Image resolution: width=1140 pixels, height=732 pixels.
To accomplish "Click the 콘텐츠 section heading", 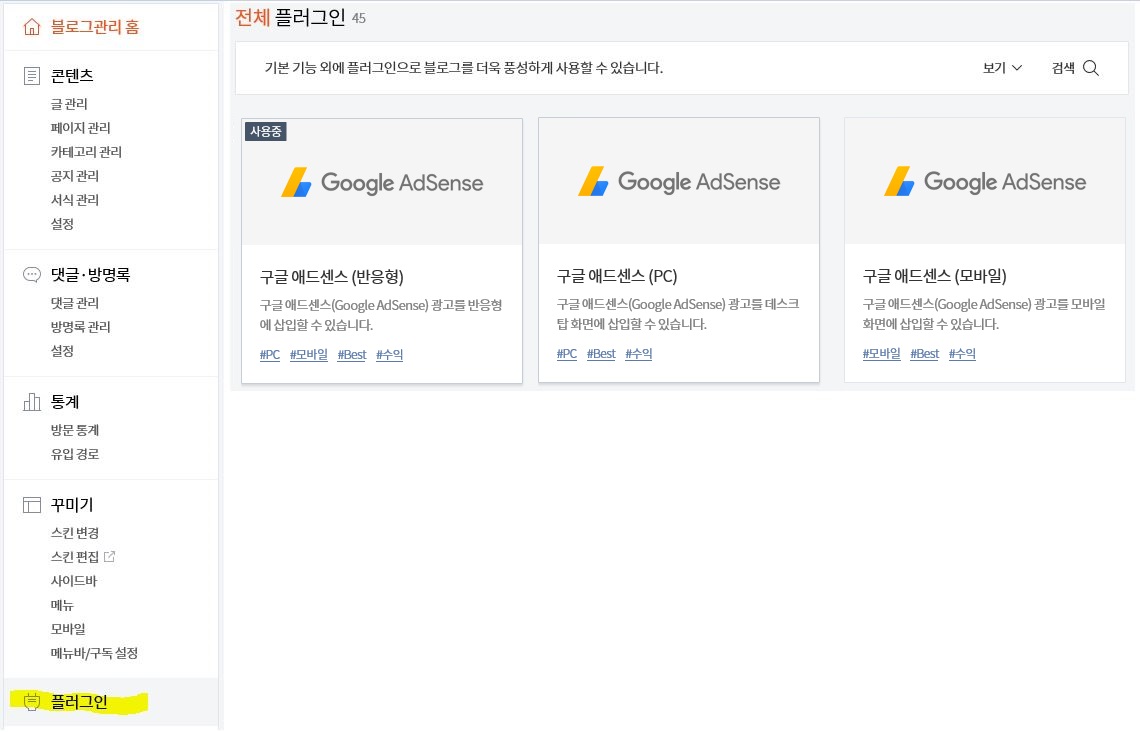I will pyautogui.click(x=72, y=76).
